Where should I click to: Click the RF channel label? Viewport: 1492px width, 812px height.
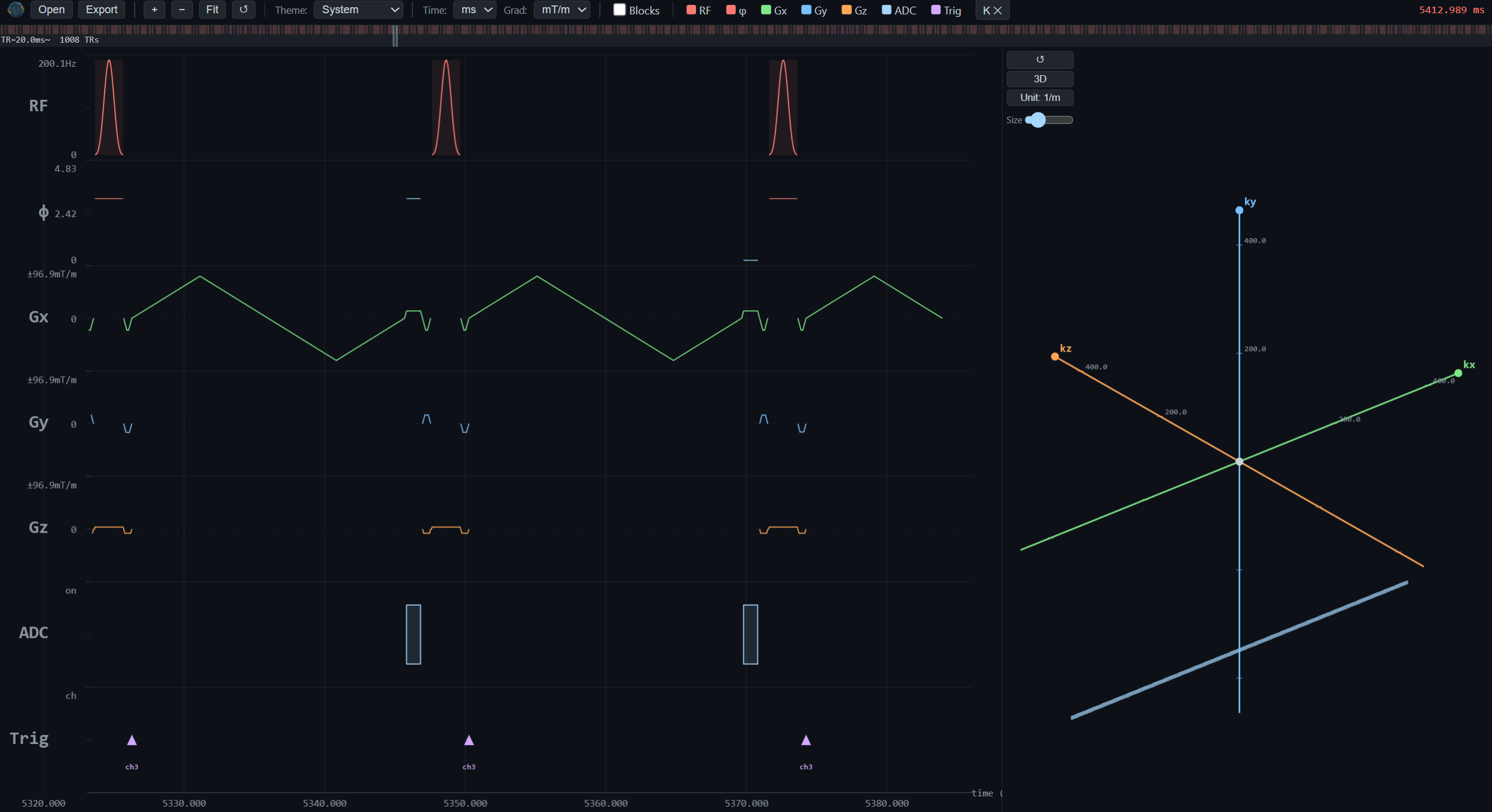click(x=38, y=106)
